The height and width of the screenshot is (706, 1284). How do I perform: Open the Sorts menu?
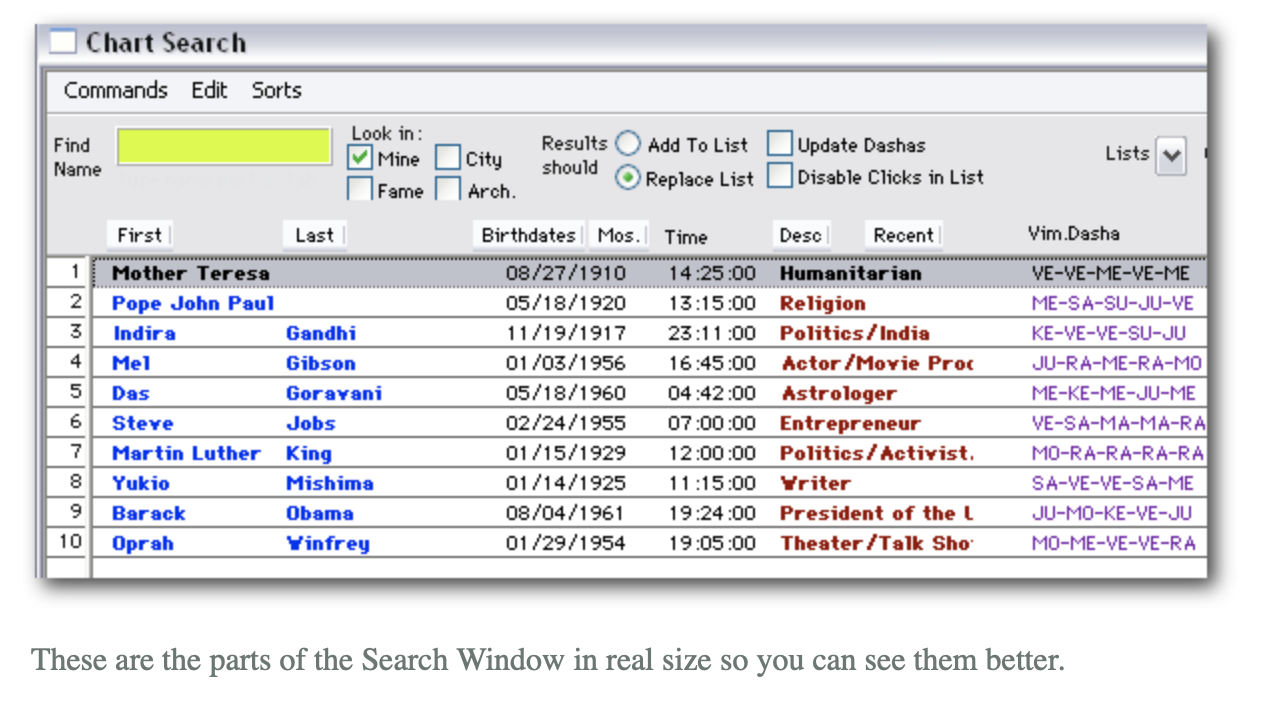(x=276, y=90)
